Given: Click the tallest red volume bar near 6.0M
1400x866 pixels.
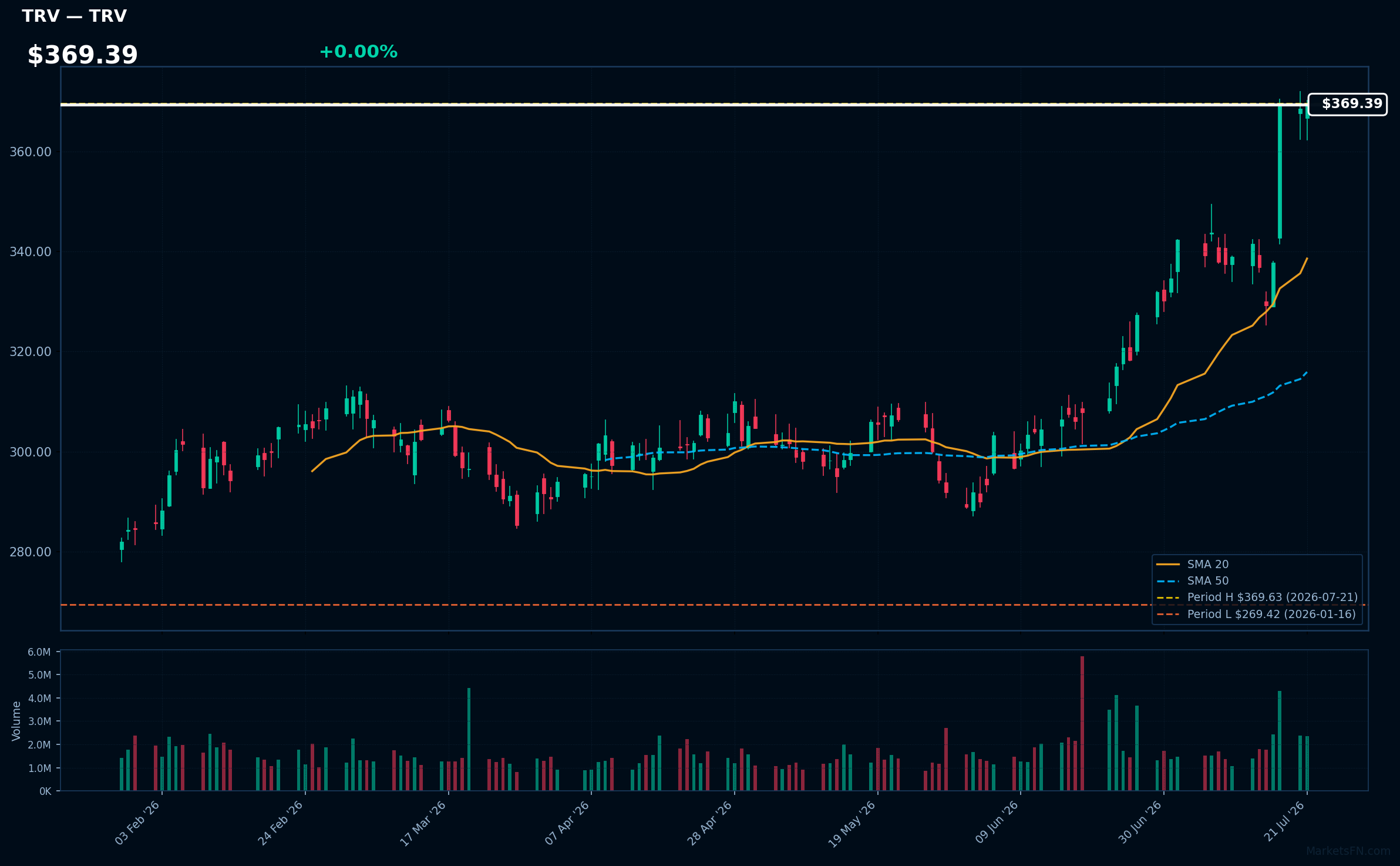Looking at the screenshot, I should click(x=1082, y=723).
